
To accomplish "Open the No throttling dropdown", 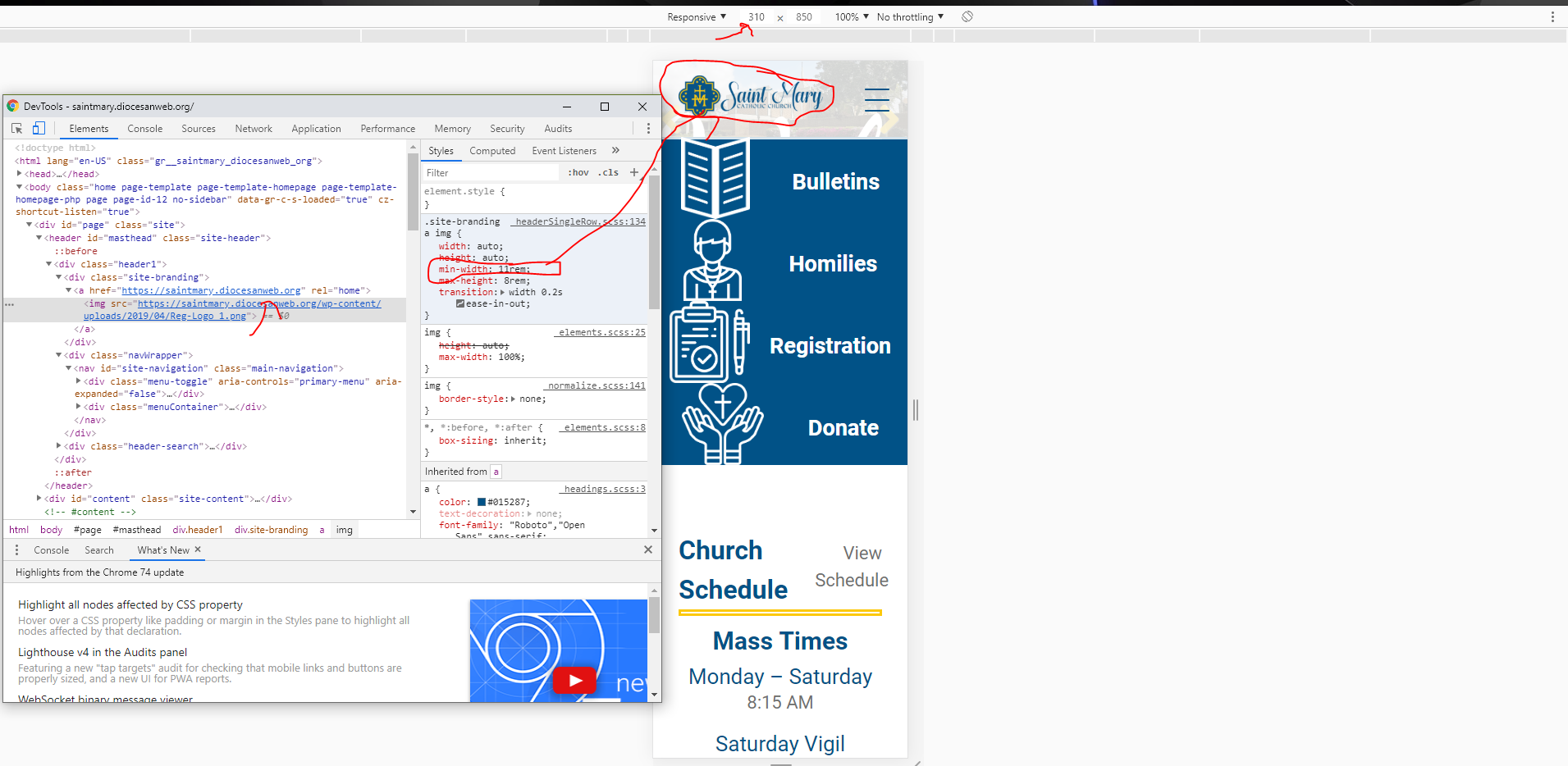I will pyautogui.click(x=910, y=17).
